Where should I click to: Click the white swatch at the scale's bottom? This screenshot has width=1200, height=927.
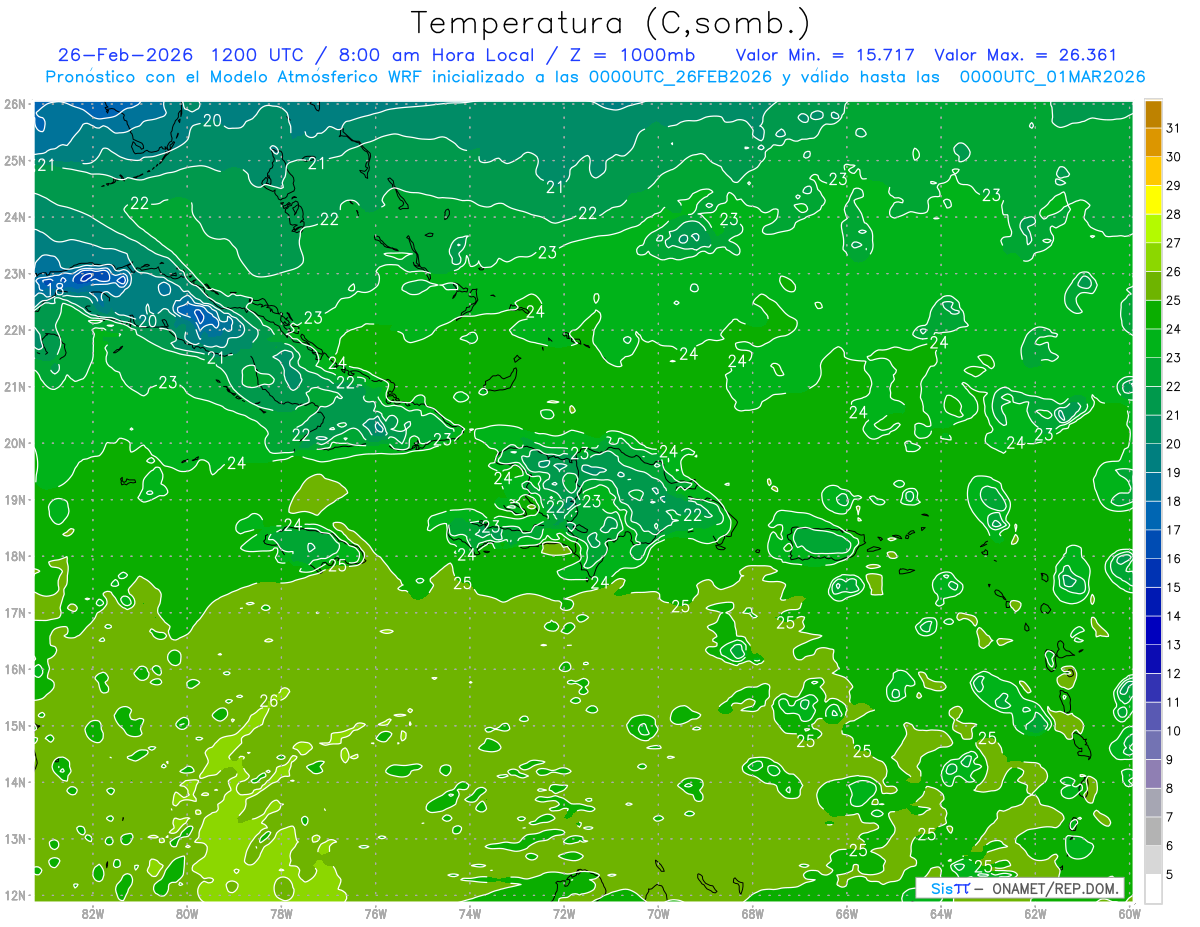pos(1153,888)
